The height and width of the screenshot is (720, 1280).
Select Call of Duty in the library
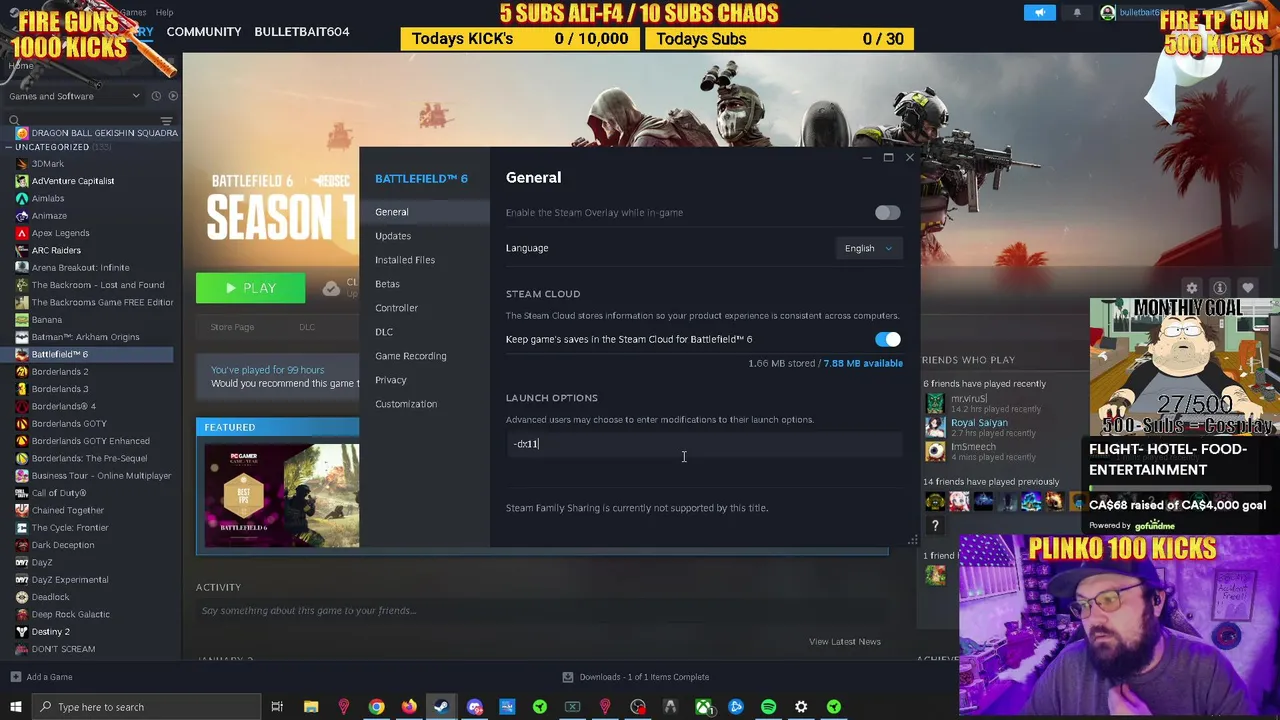(x=59, y=493)
